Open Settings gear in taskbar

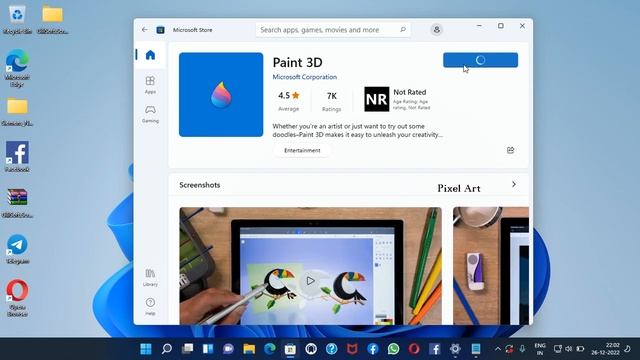455,349
